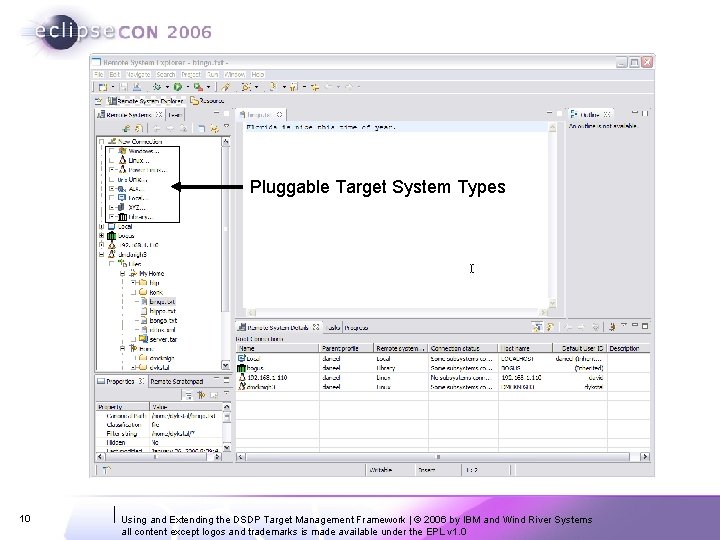Select the Team view tab

pos(174,115)
